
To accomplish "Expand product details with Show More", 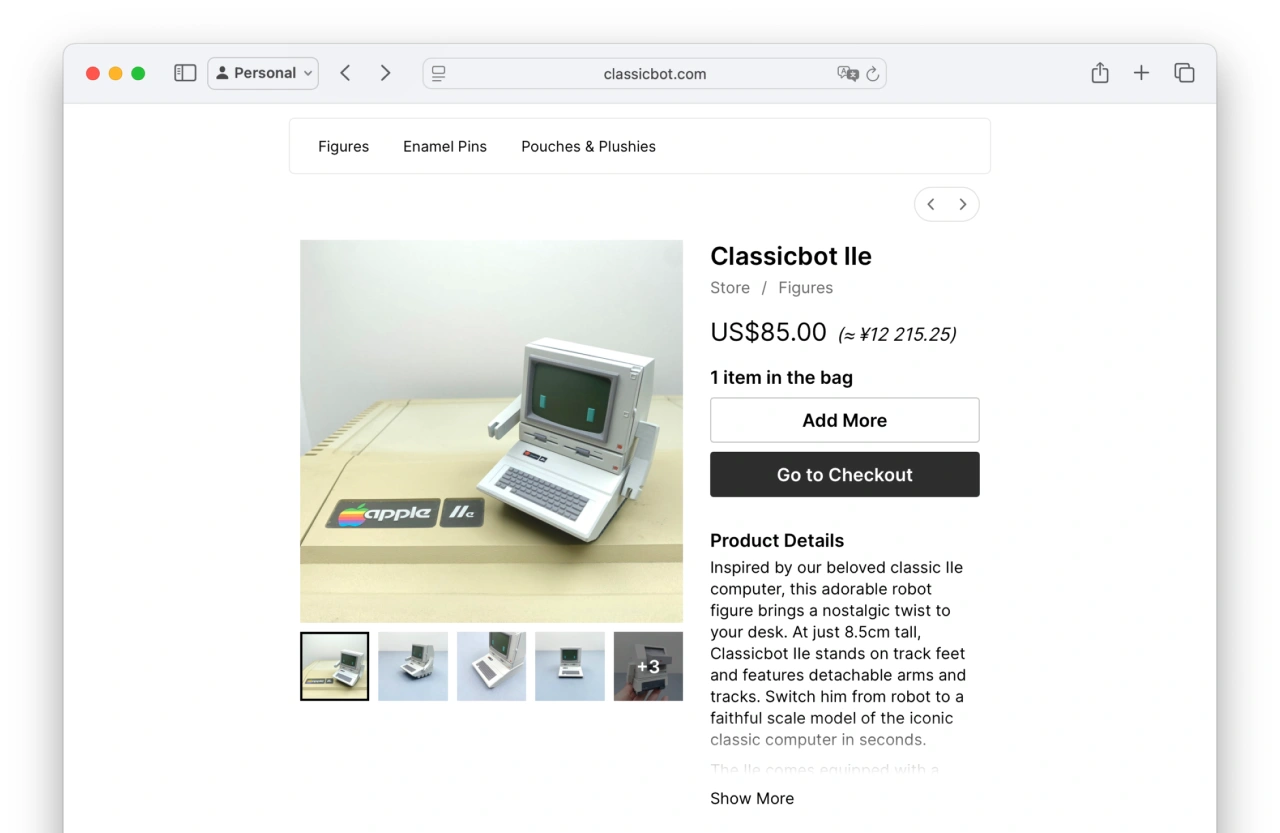I will click(x=752, y=798).
